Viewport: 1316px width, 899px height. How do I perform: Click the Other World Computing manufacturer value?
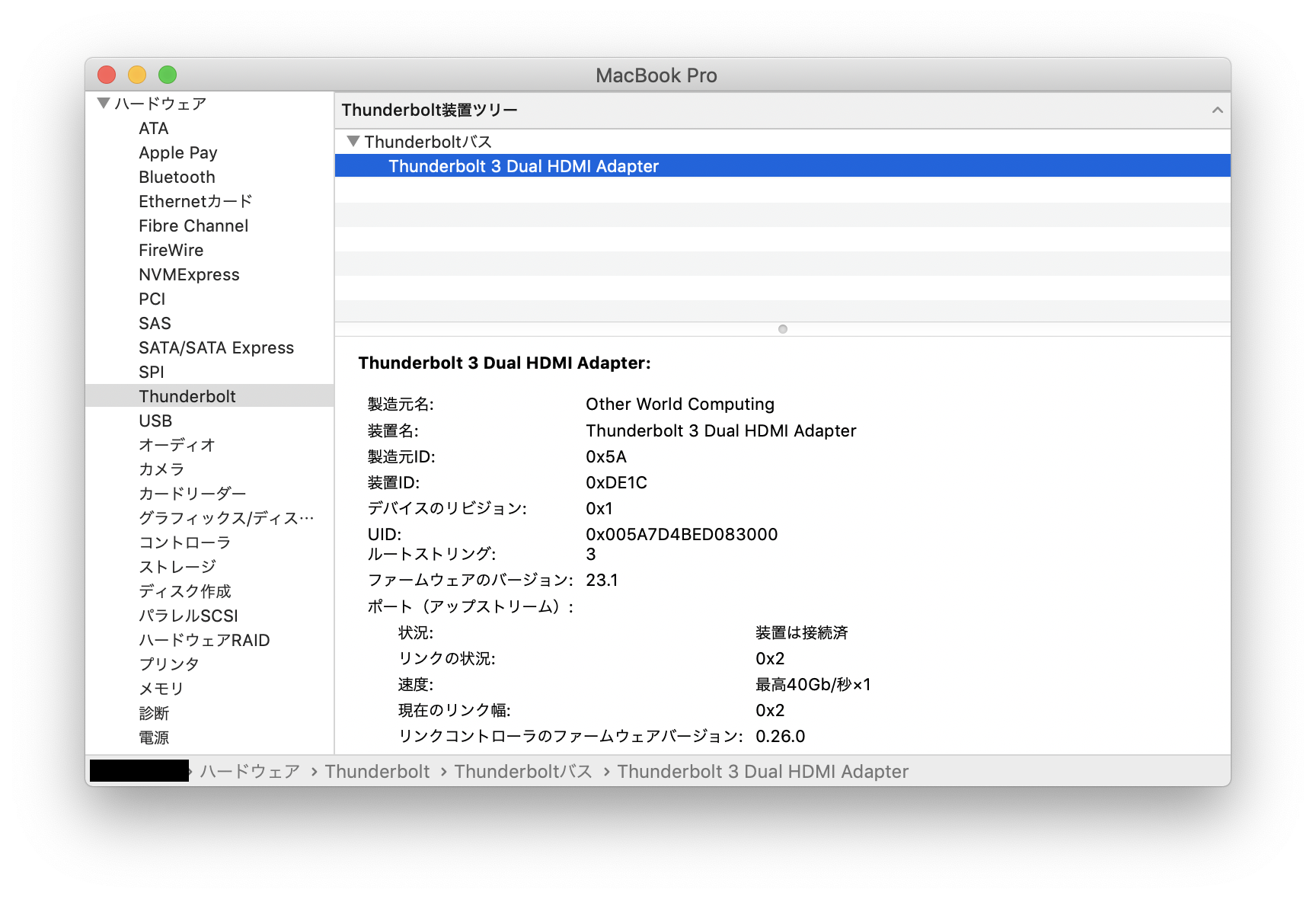pos(680,404)
